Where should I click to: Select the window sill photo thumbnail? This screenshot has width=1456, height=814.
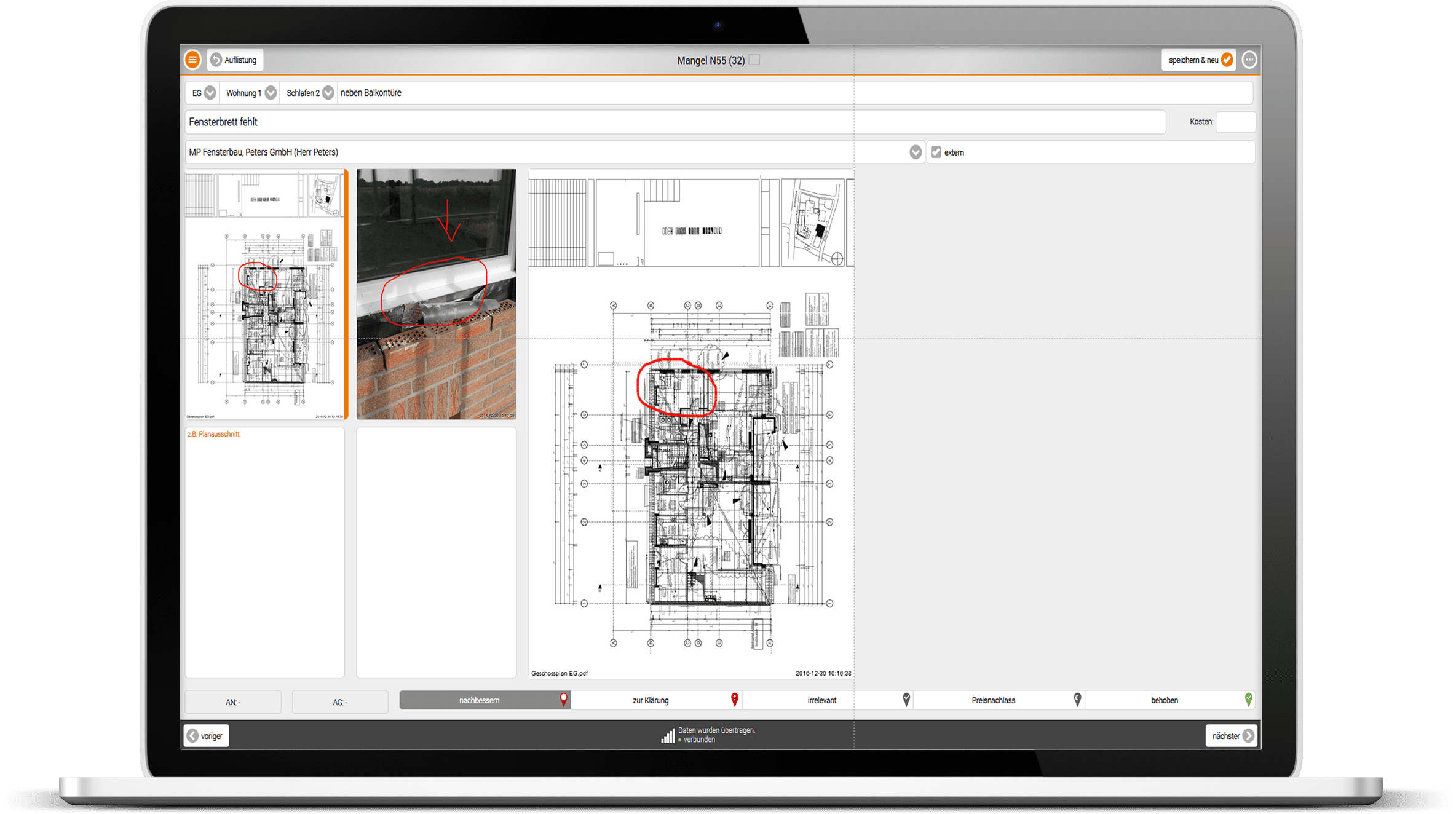[436, 294]
